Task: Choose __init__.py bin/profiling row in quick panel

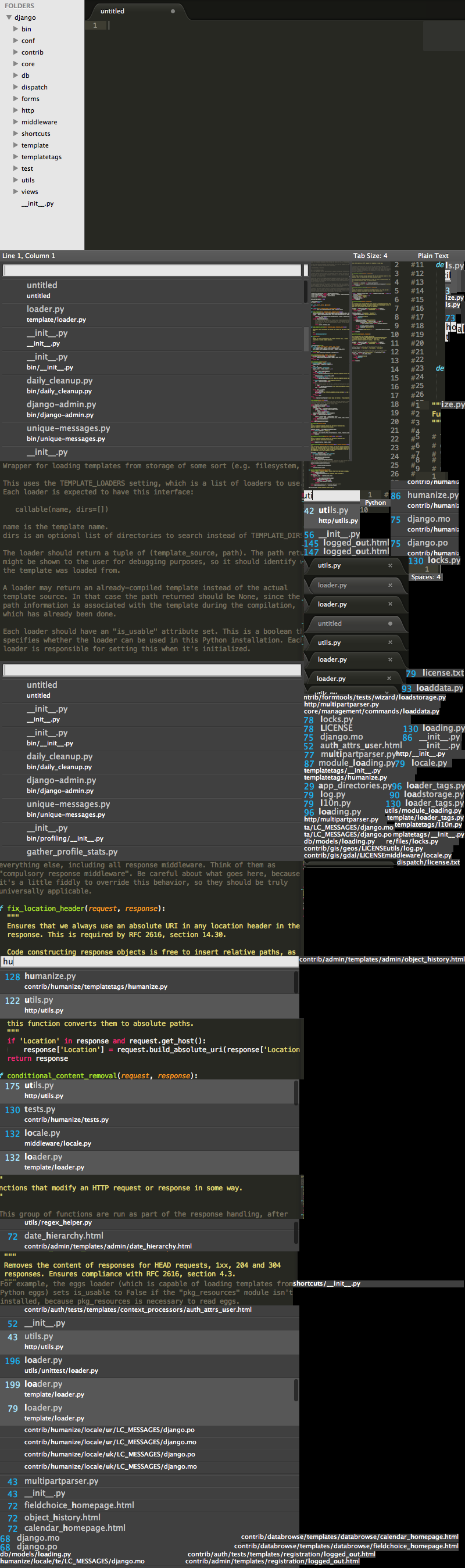Action: tap(152, 833)
